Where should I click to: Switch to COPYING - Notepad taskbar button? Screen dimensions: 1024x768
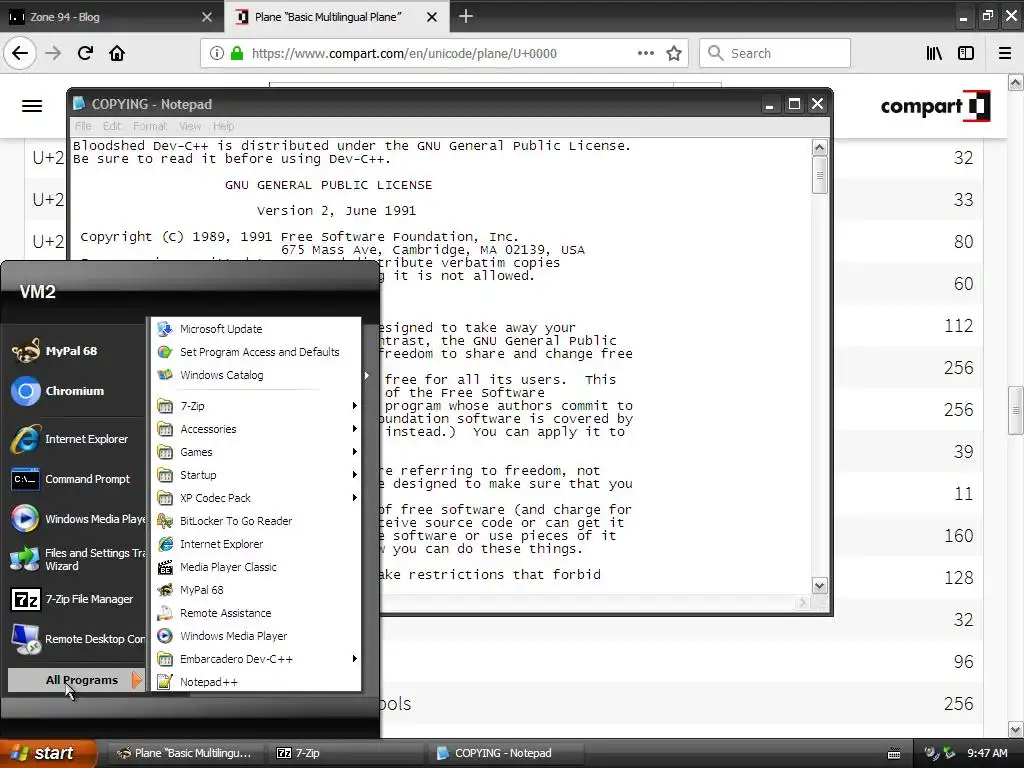pyautogui.click(x=504, y=753)
